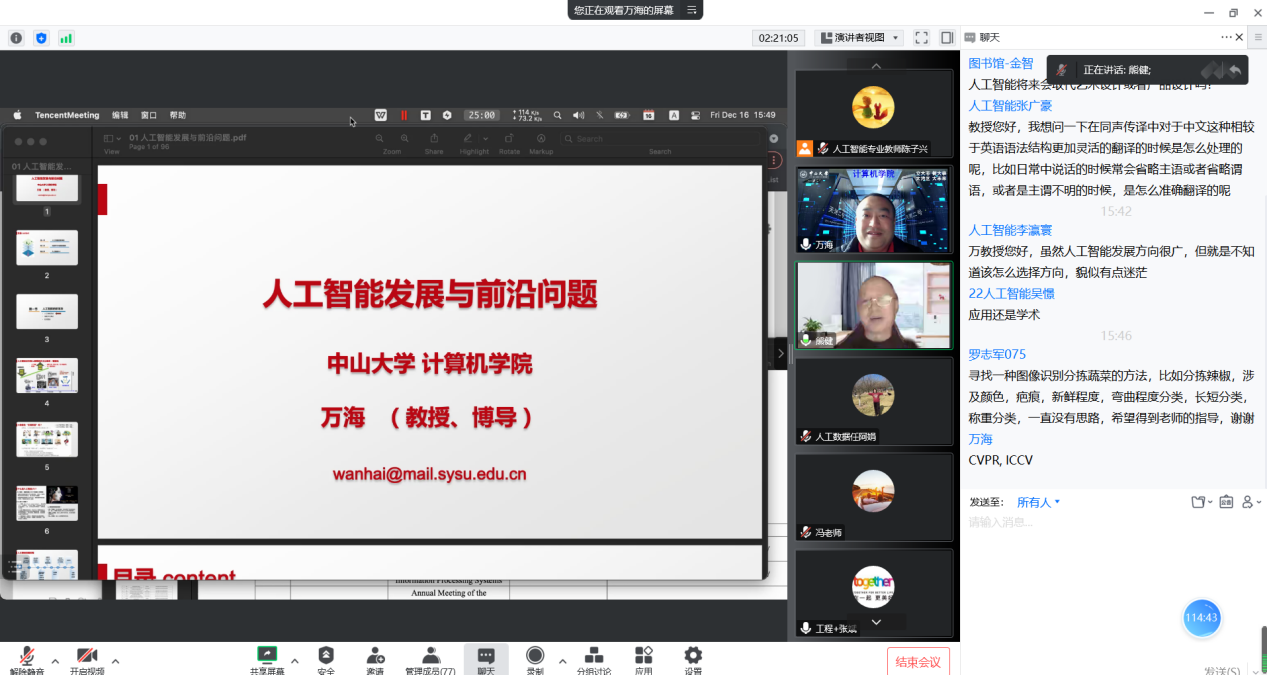Click the 共享屏幕 (Share Screen) icon

(267, 657)
